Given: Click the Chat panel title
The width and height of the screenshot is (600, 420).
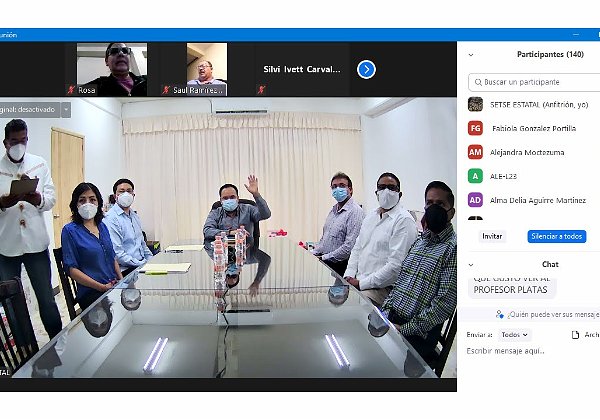Looking at the screenshot, I should [x=550, y=264].
